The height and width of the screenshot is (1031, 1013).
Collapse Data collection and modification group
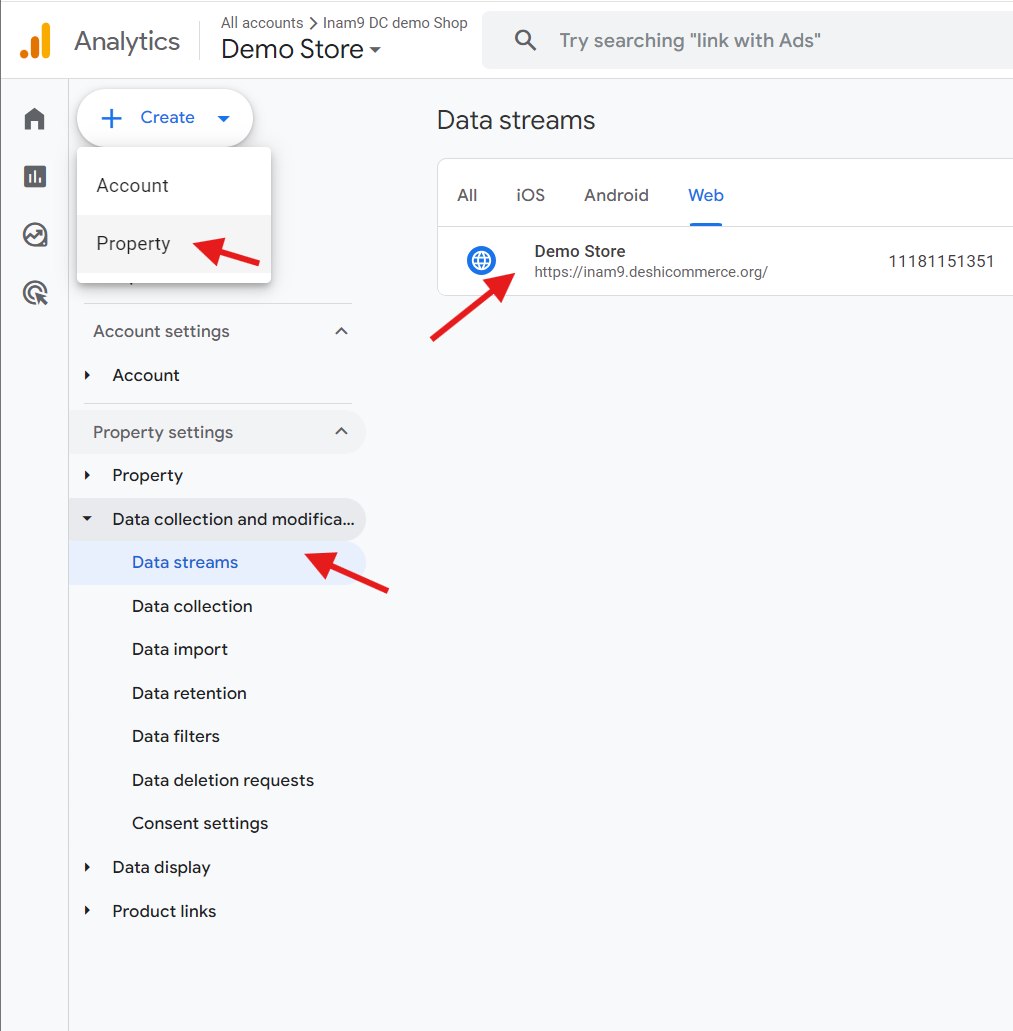point(87,519)
